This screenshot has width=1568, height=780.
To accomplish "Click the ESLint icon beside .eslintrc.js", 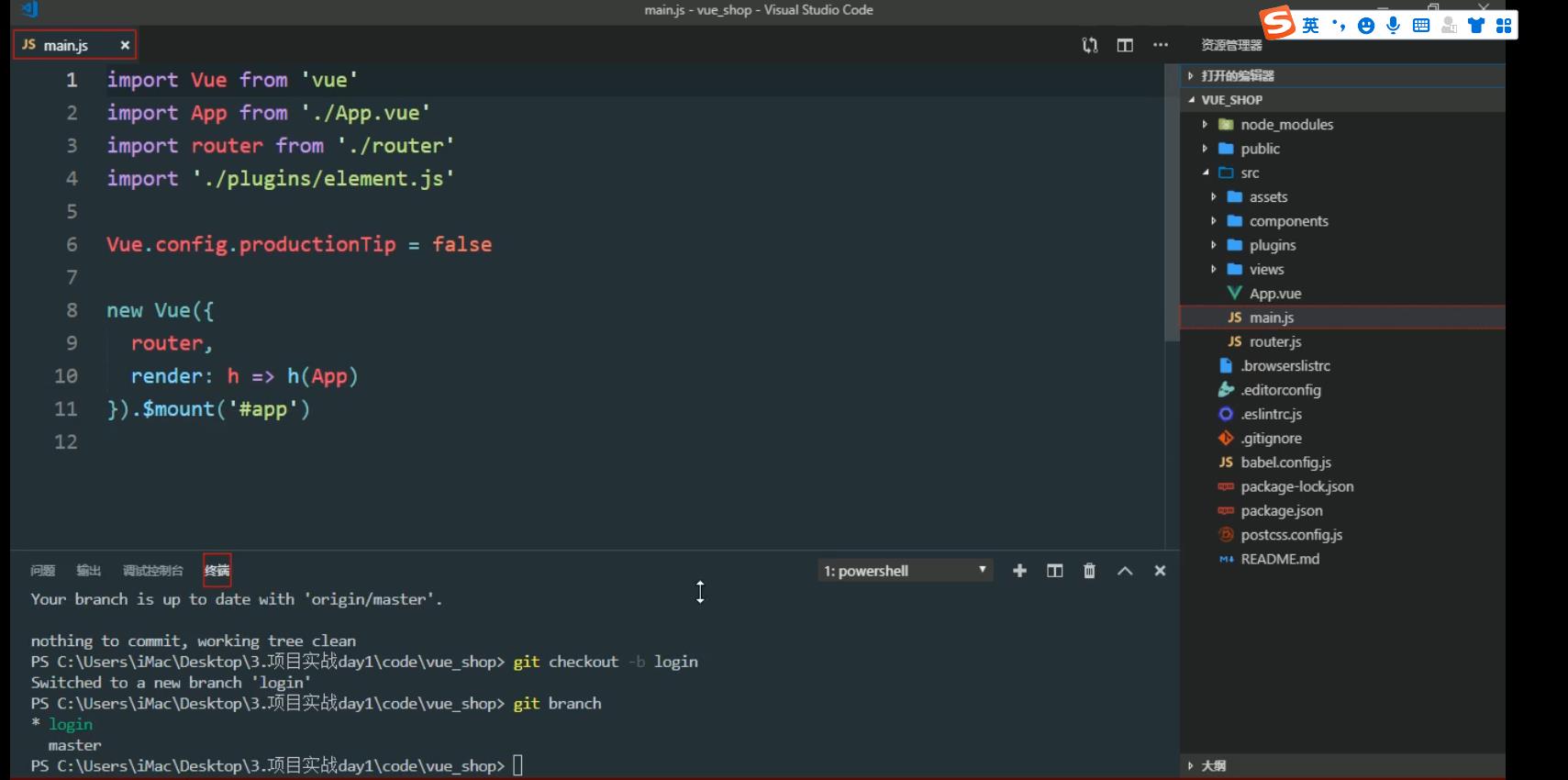I will 1226,414.
